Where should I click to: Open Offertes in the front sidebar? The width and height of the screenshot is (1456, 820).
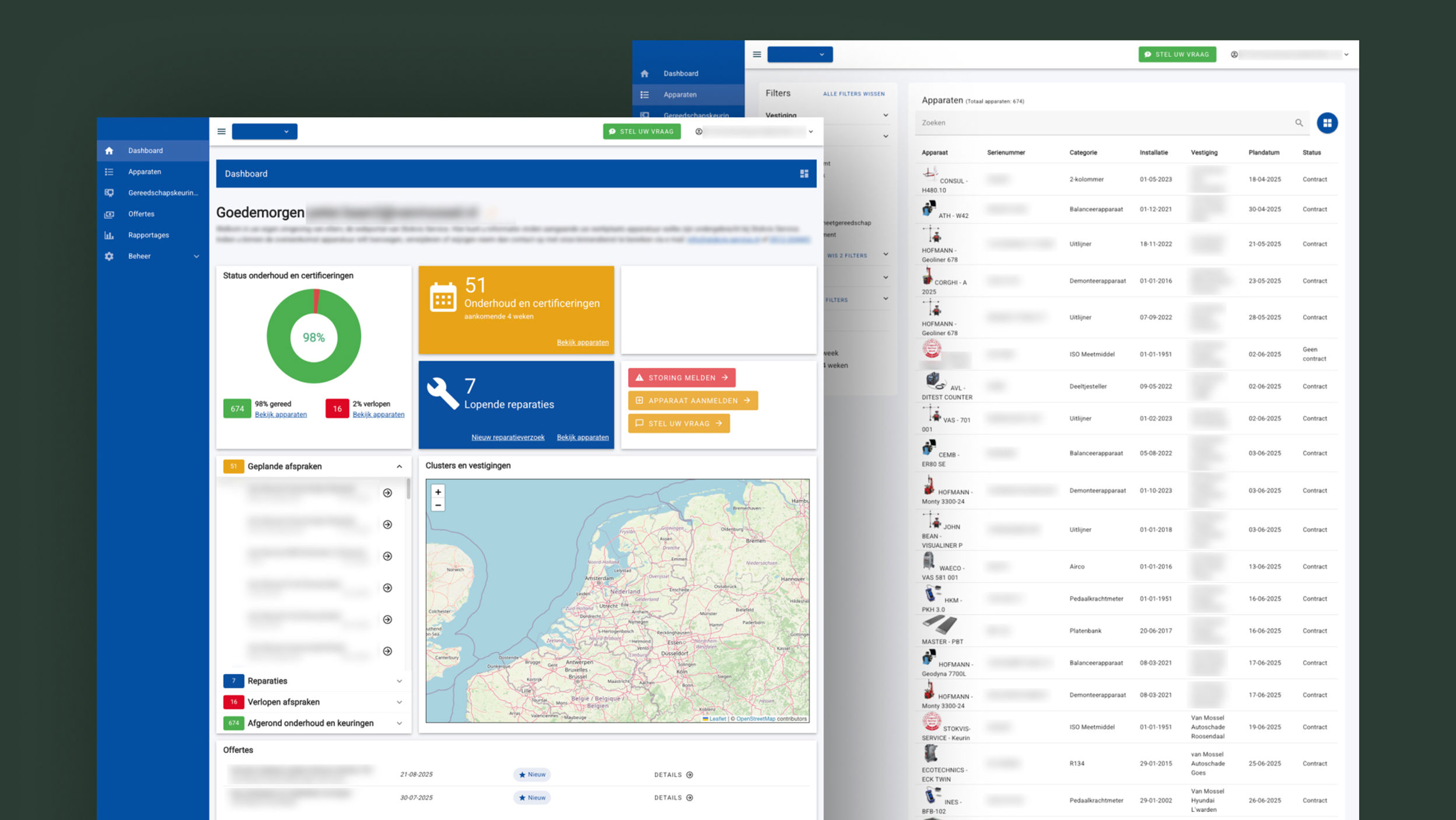[x=153, y=214]
